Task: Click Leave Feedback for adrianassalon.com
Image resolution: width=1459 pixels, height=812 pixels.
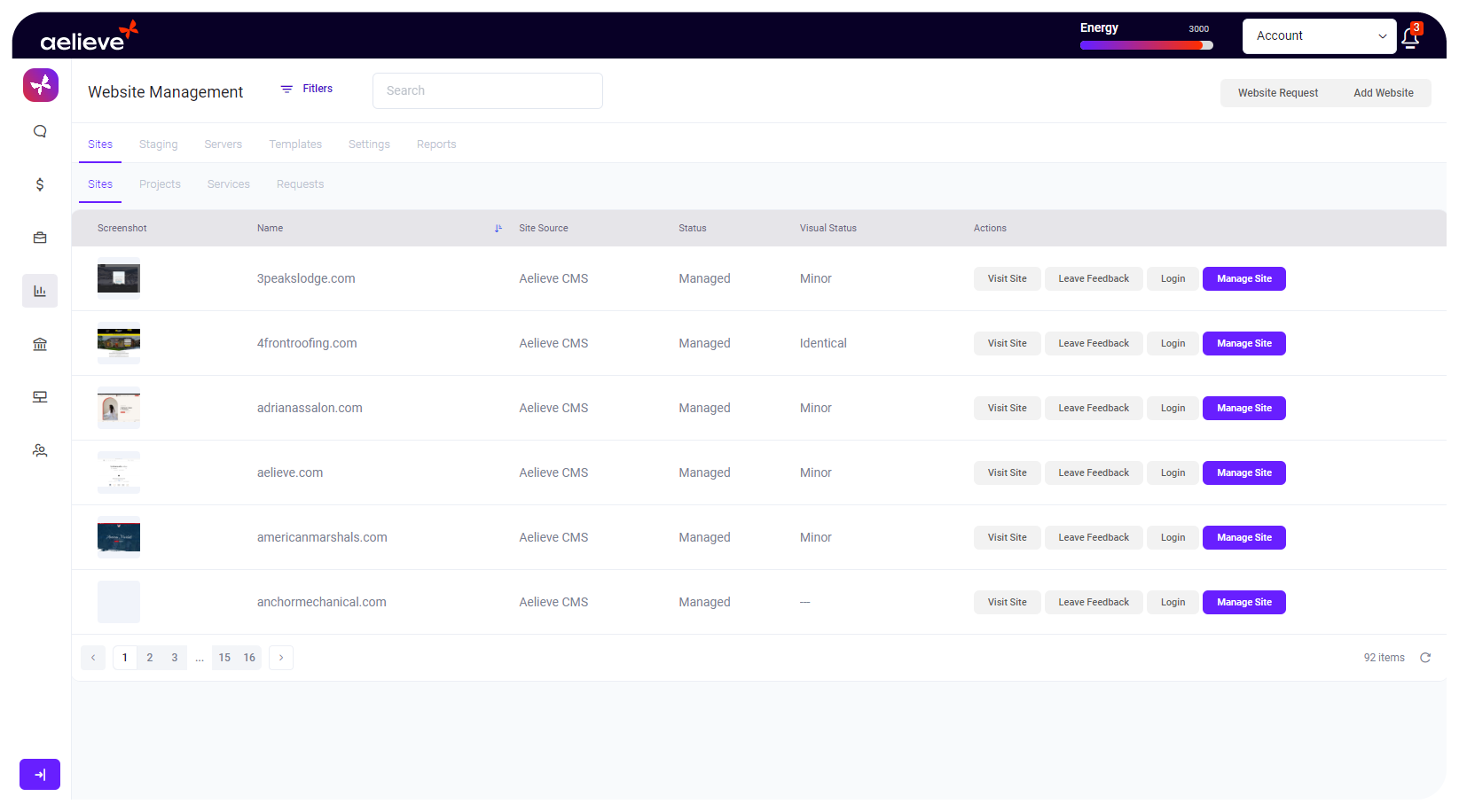Action: tap(1094, 408)
